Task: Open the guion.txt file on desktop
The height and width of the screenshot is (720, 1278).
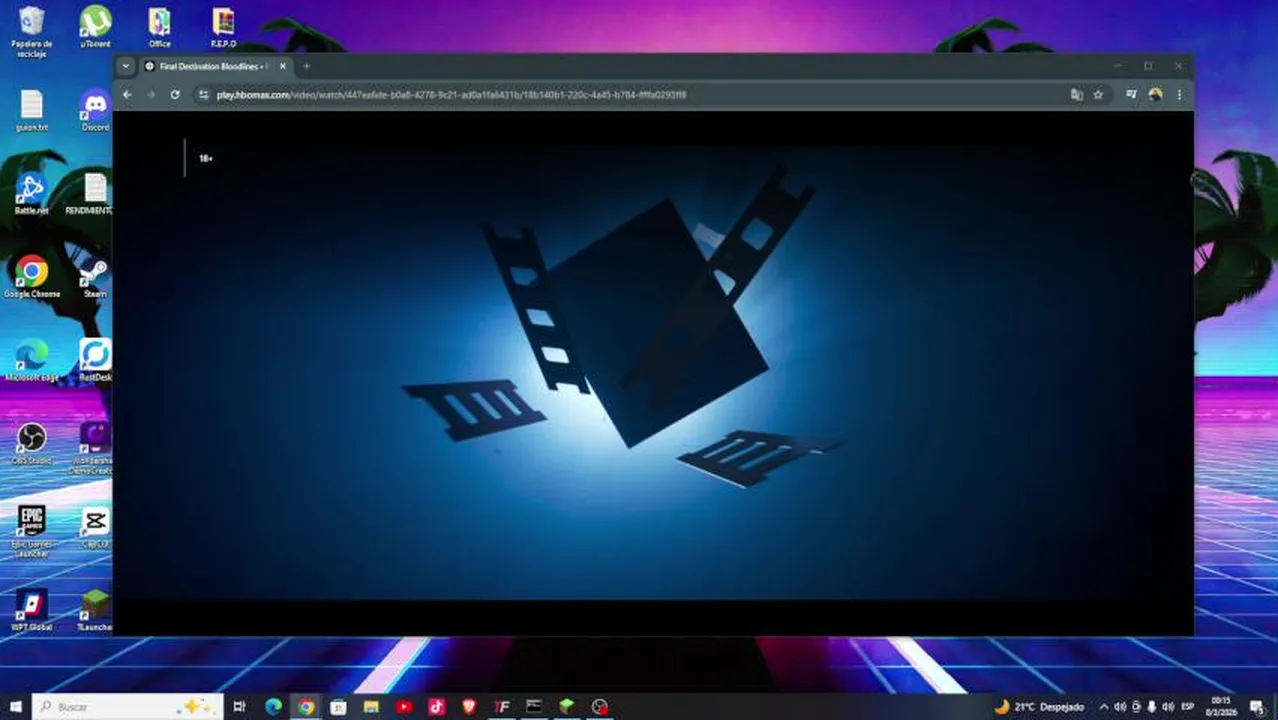Action: pos(32,111)
